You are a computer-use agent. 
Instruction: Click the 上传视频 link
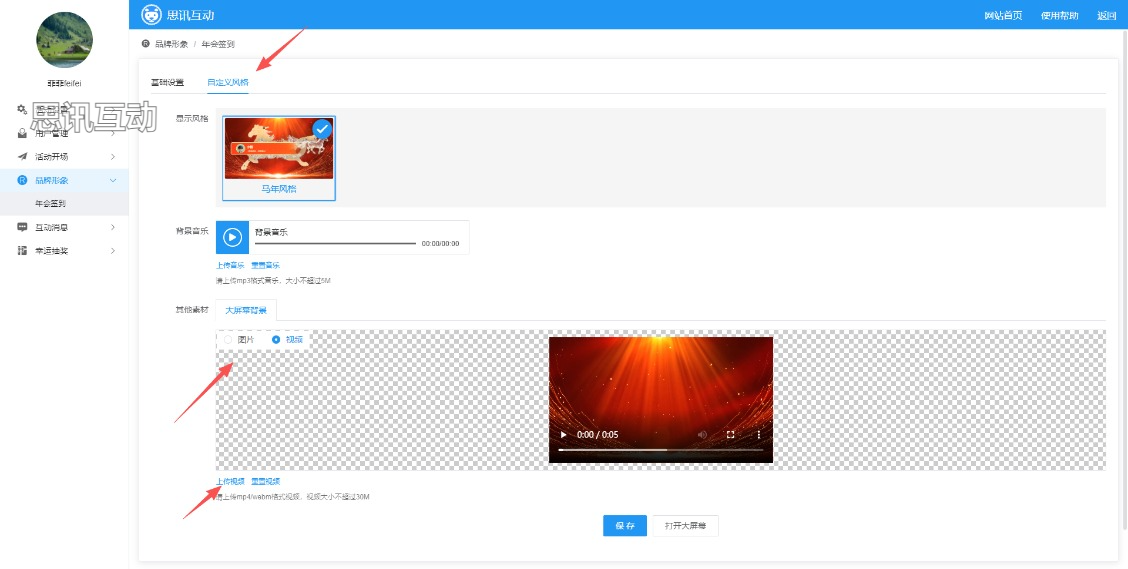230,481
